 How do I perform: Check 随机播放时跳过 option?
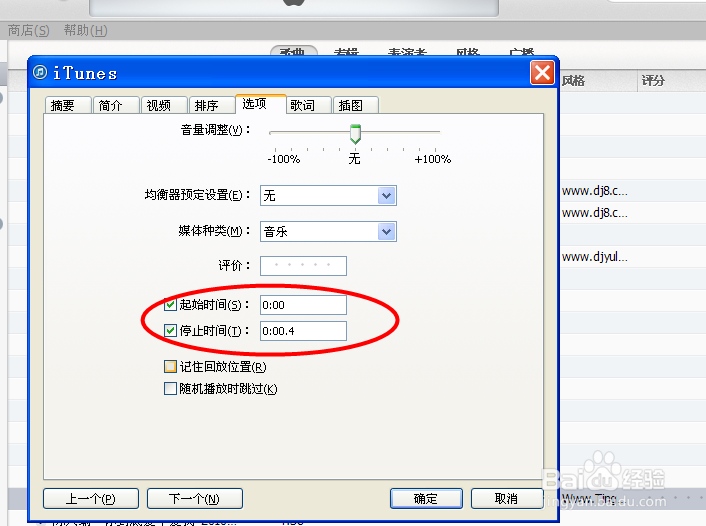[170, 388]
